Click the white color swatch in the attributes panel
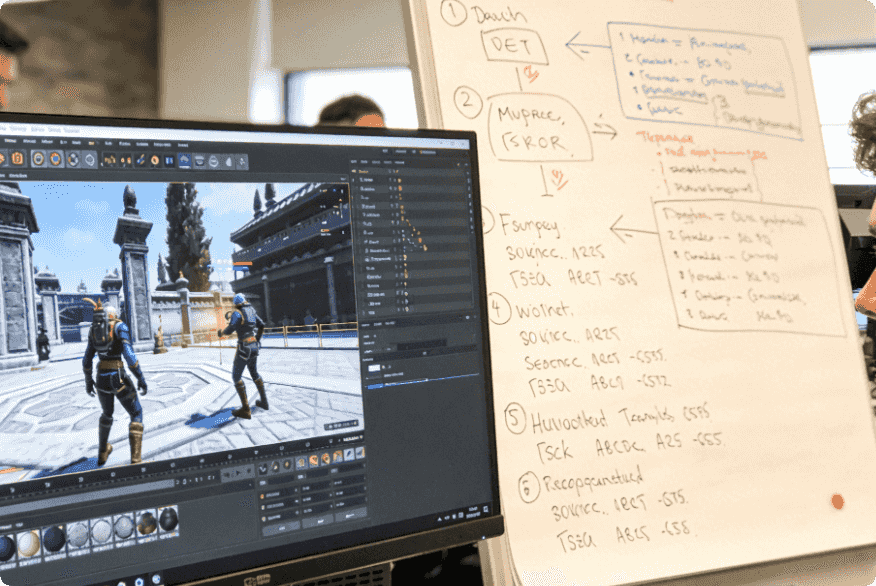 pyautogui.click(x=376, y=368)
